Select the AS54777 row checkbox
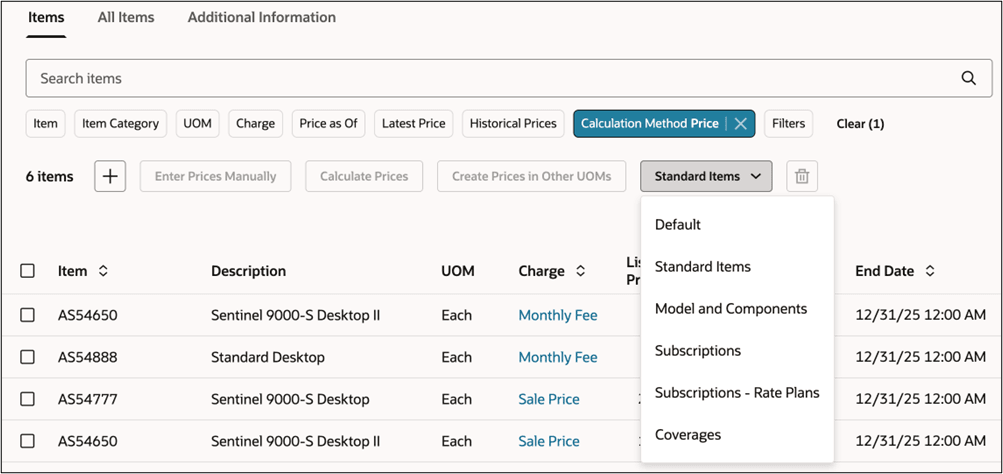Screen dimensions: 1003x474 point(28,399)
